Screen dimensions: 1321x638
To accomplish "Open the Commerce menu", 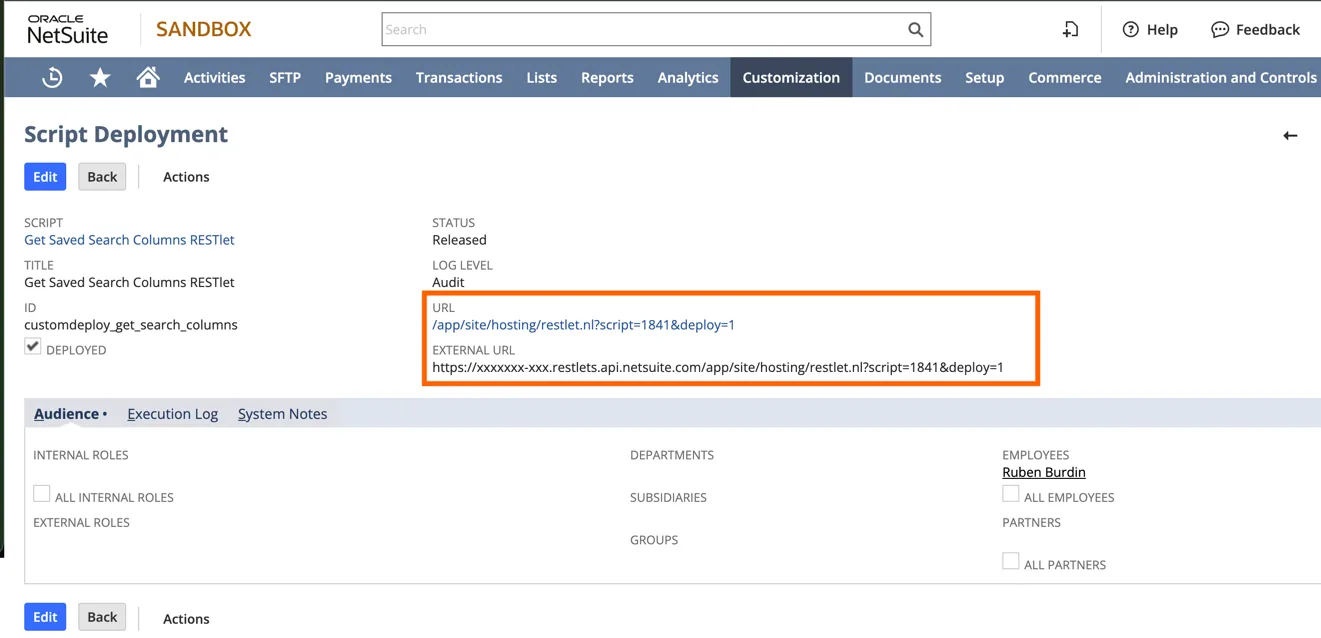I will click(1065, 77).
